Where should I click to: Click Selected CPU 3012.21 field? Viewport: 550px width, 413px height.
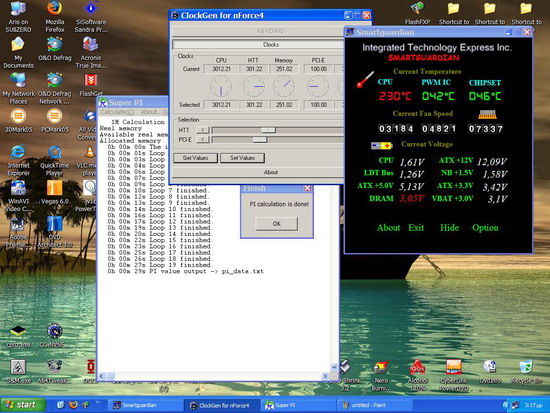tap(221, 105)
